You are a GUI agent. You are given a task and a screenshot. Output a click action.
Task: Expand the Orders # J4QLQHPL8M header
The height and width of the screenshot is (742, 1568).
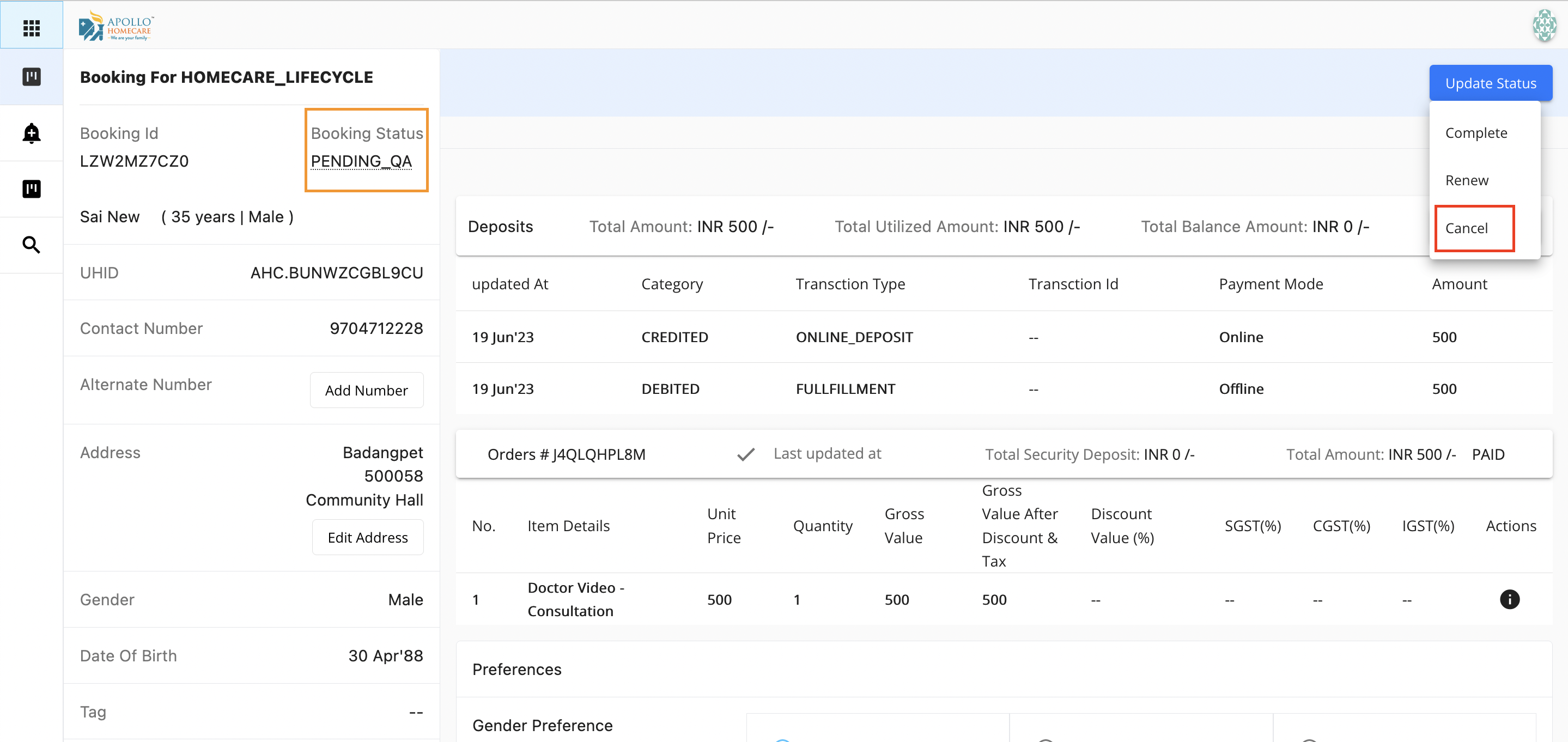click(x=566, y=454)
